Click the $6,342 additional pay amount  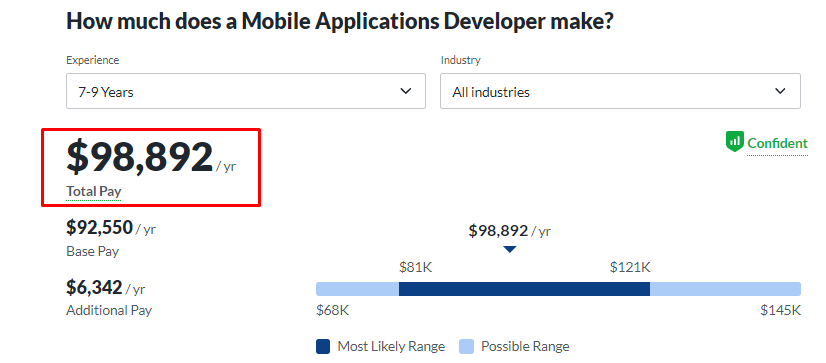[94, 287]
